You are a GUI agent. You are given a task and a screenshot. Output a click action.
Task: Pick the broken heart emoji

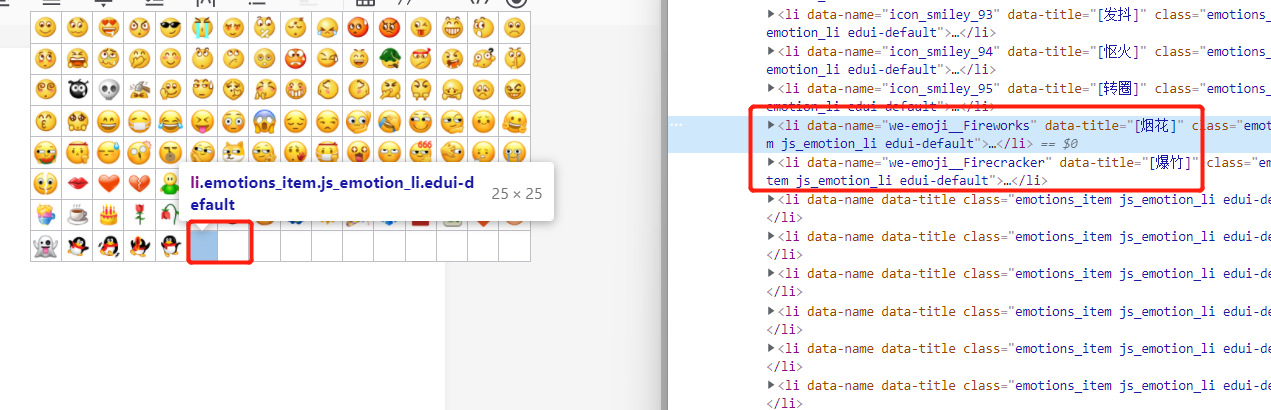(139, 184)
